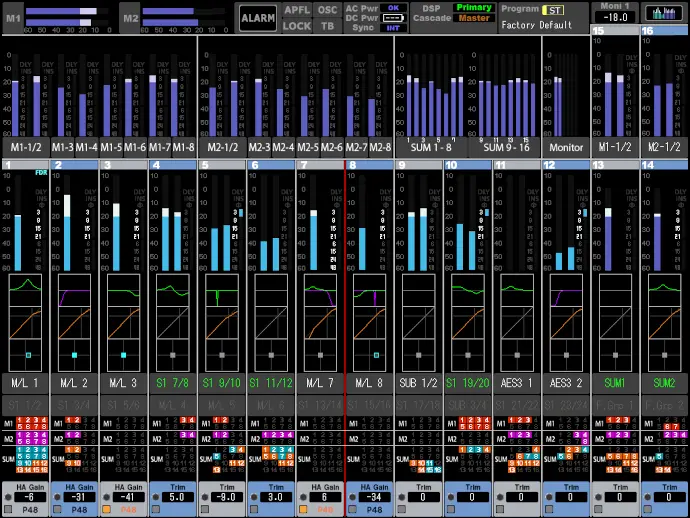Select channel 15 header tab

click(x=615, y=31)
